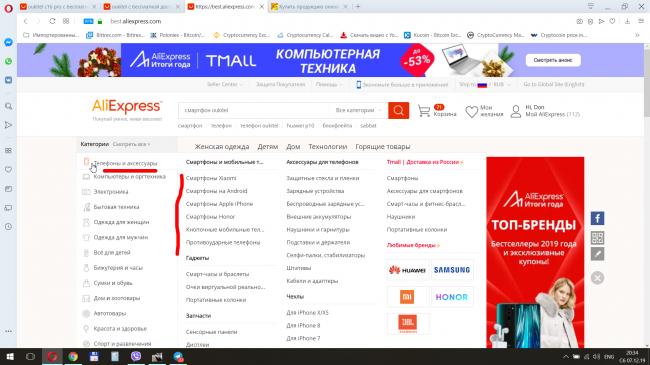
Task: Focus the product search input field
Action: point(255,110)
